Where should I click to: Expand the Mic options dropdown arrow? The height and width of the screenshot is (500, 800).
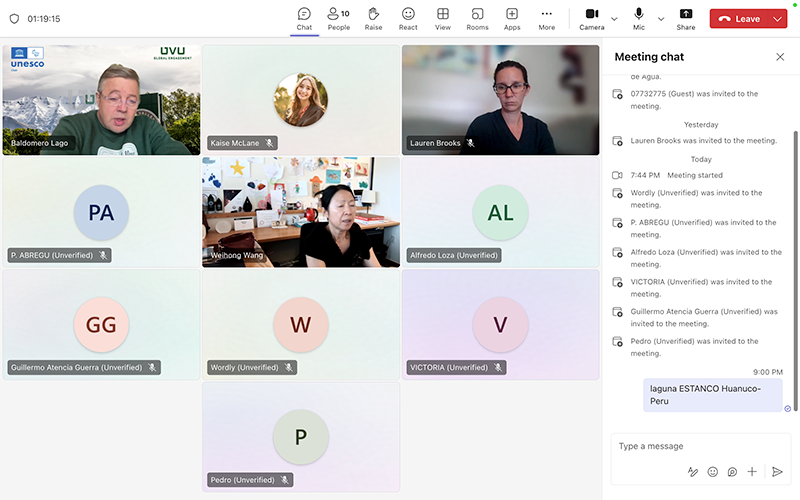pos(661,19)
